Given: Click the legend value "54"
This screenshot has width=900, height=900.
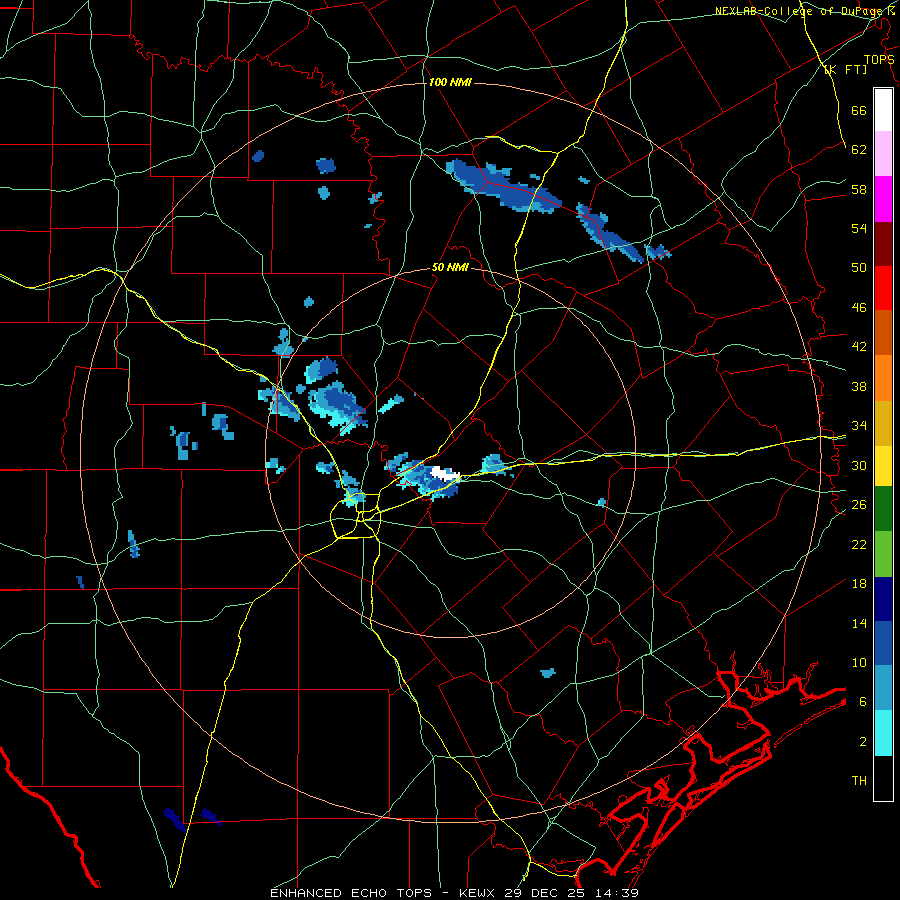Looking at the screenshot, I should coord(859,228).
